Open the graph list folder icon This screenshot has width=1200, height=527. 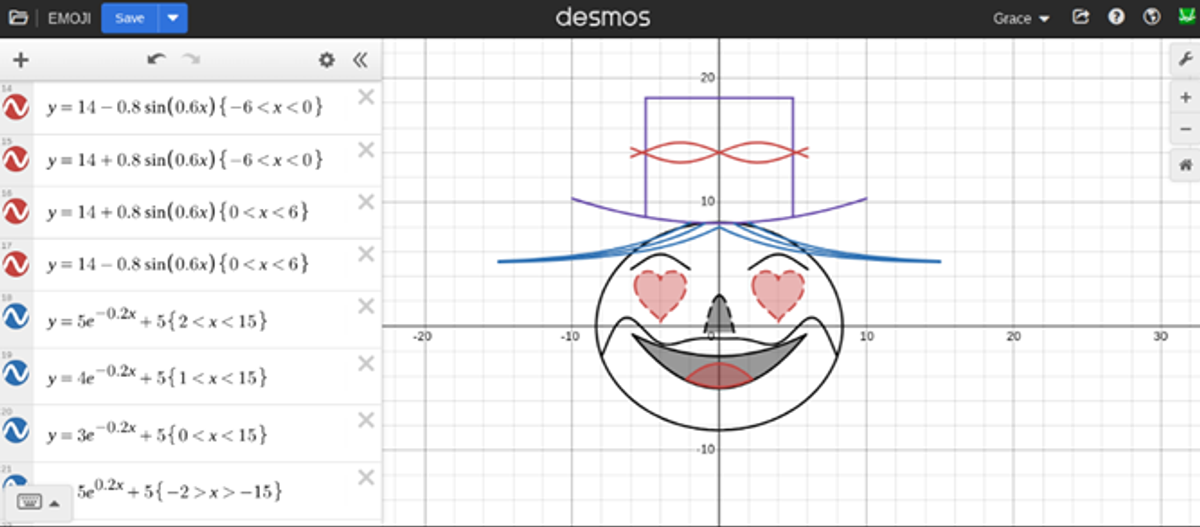(18, 18)
